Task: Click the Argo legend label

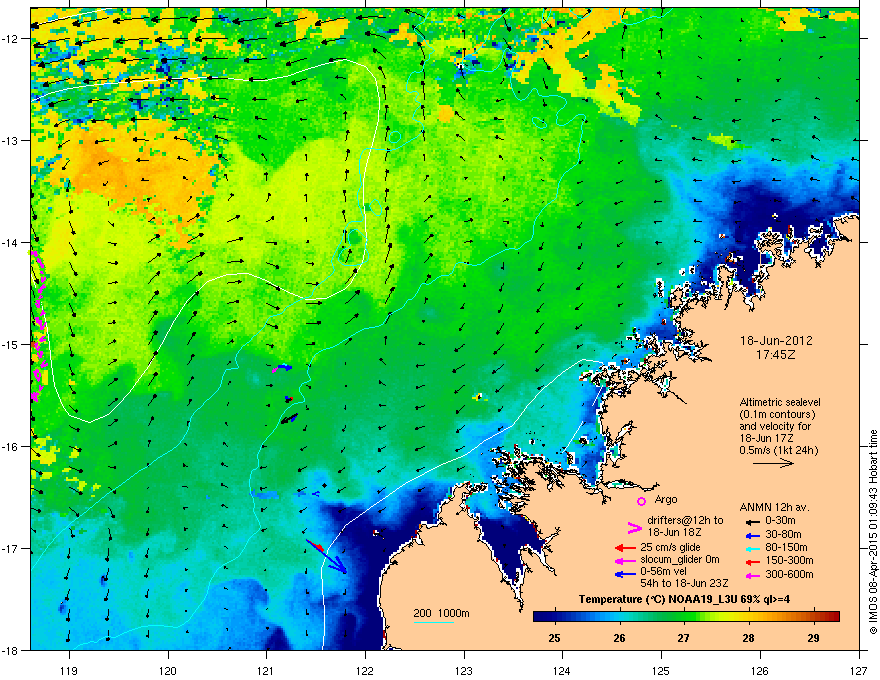Action: pyautogui.click(x=666, y=499)
